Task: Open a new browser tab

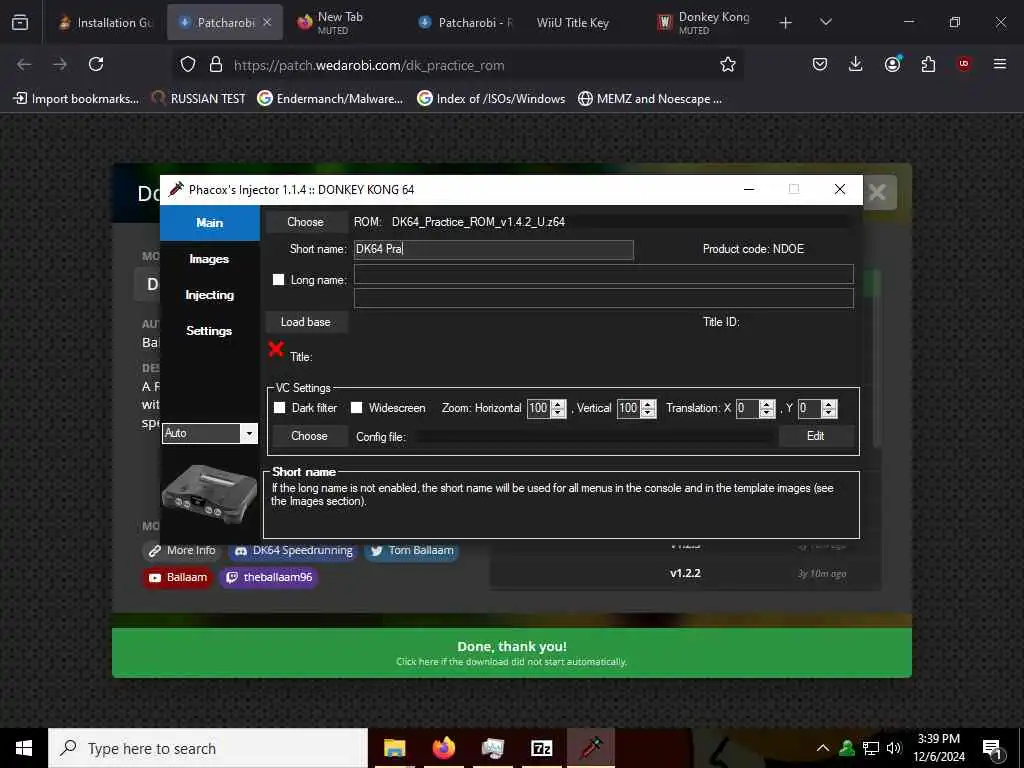Action: click(786, 23)
